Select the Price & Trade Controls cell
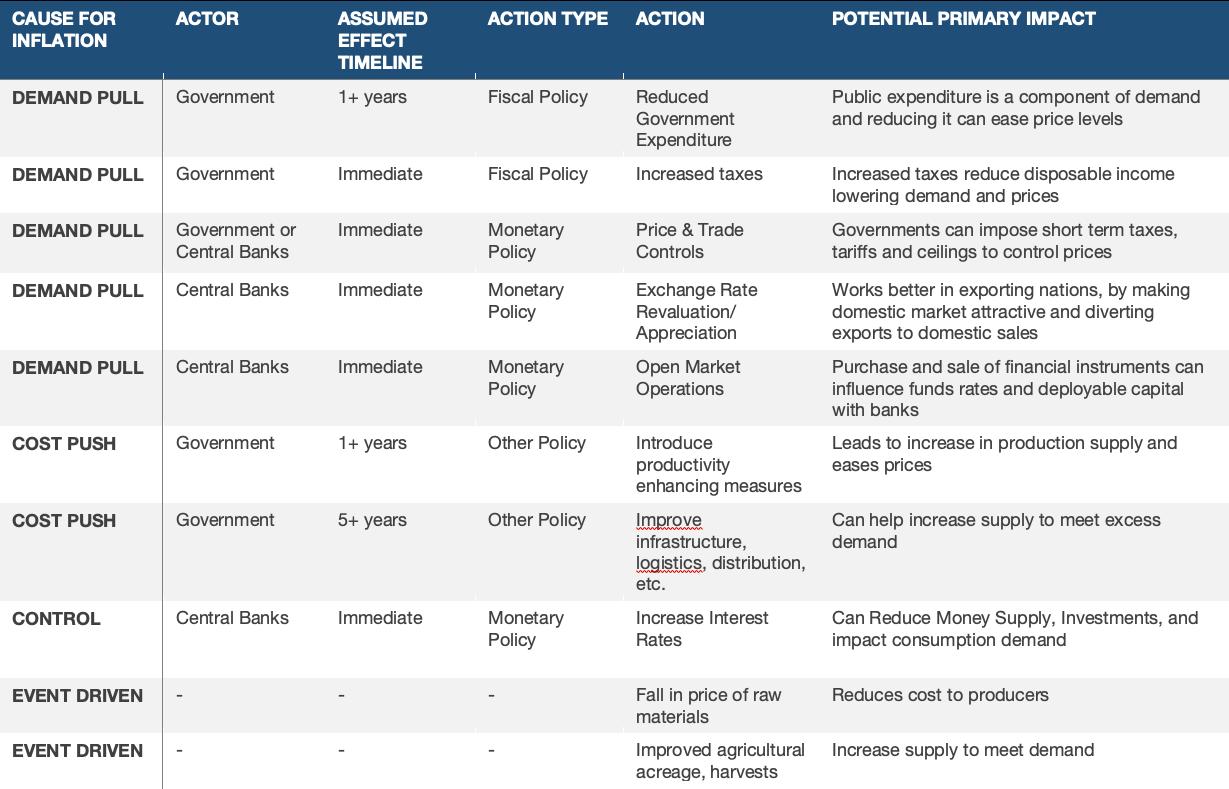1229x789 pixels. (x=690, y=241)
